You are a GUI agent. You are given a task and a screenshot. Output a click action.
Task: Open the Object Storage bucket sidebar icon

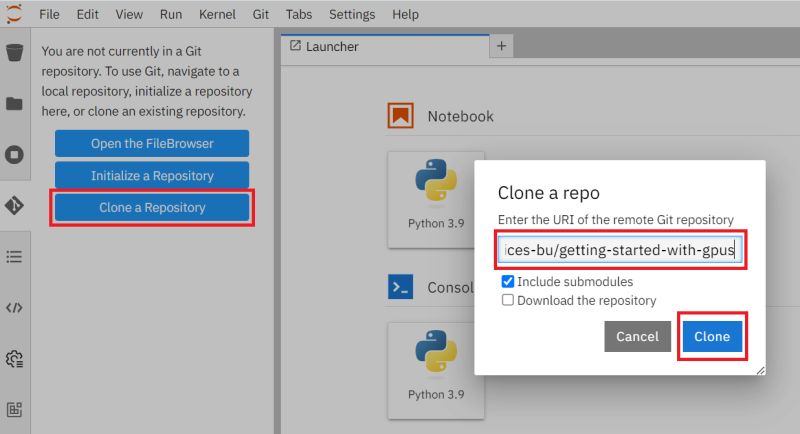pyautogui.click(x=14, y=52)
